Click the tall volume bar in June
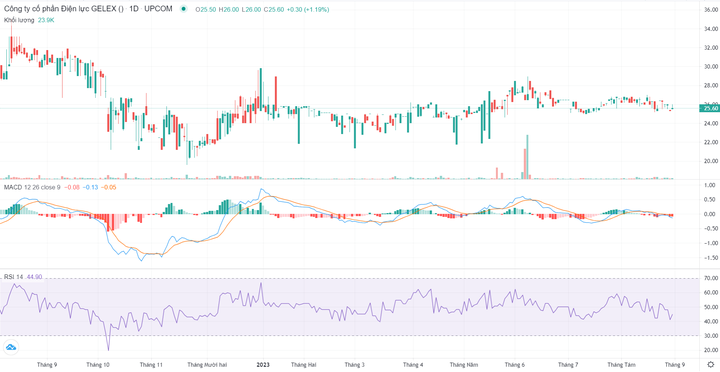This screenshot has width=720, height=372. [527, 157]
